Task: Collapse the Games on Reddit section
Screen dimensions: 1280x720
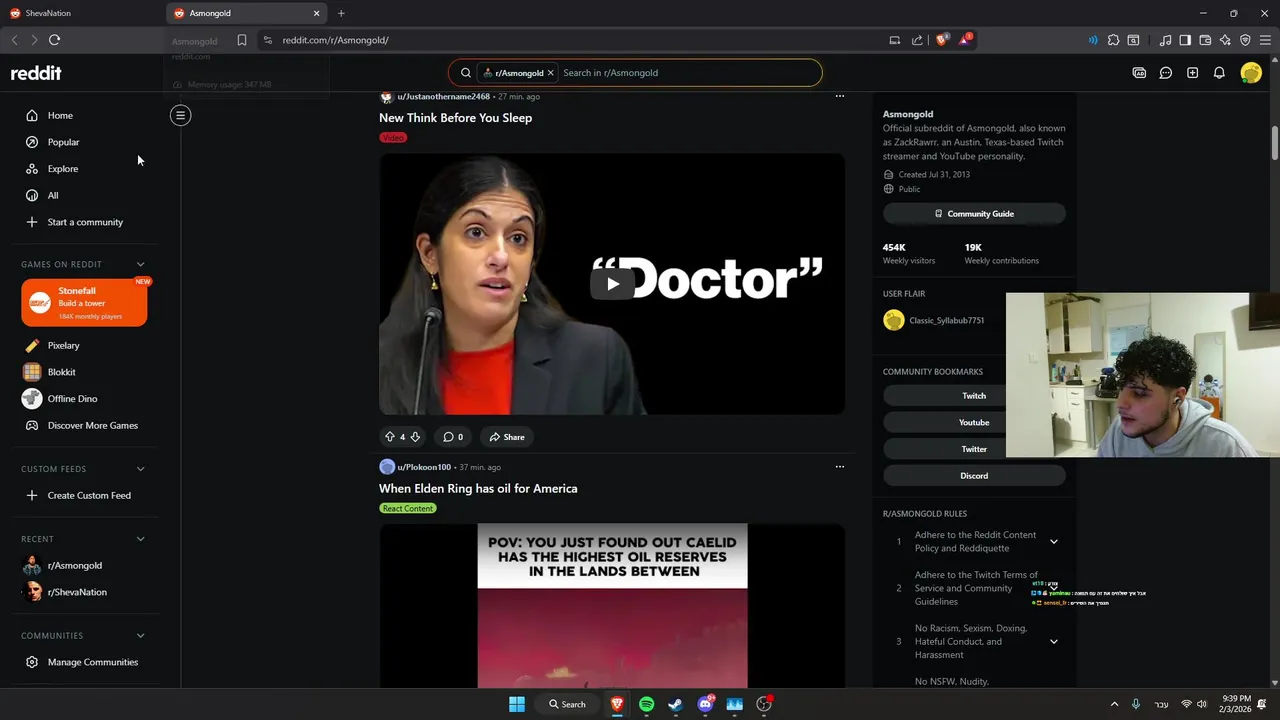Action: point(140,264)
